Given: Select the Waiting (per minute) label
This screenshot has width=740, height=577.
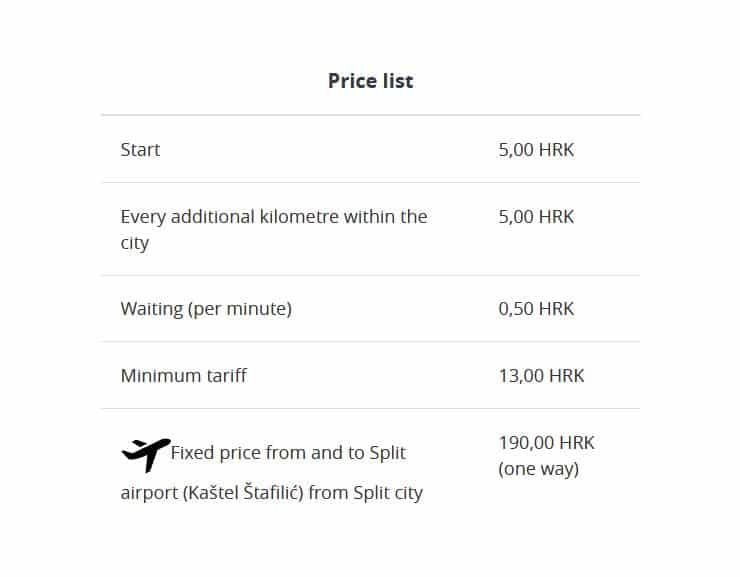Looking at the screenshot, I should (x=206, y=309).
